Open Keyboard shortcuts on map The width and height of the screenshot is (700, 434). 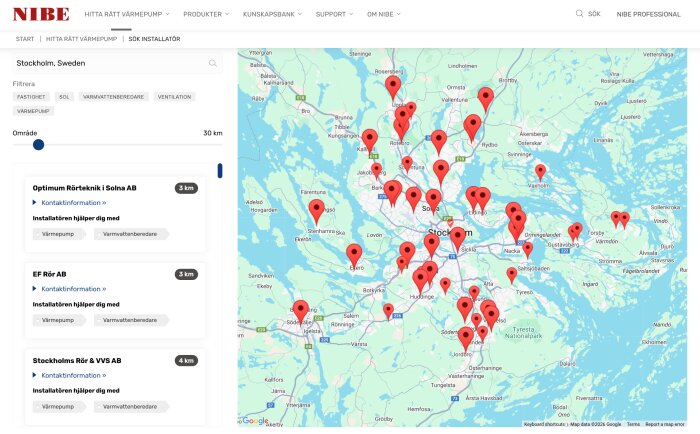(x=544, y=424)
